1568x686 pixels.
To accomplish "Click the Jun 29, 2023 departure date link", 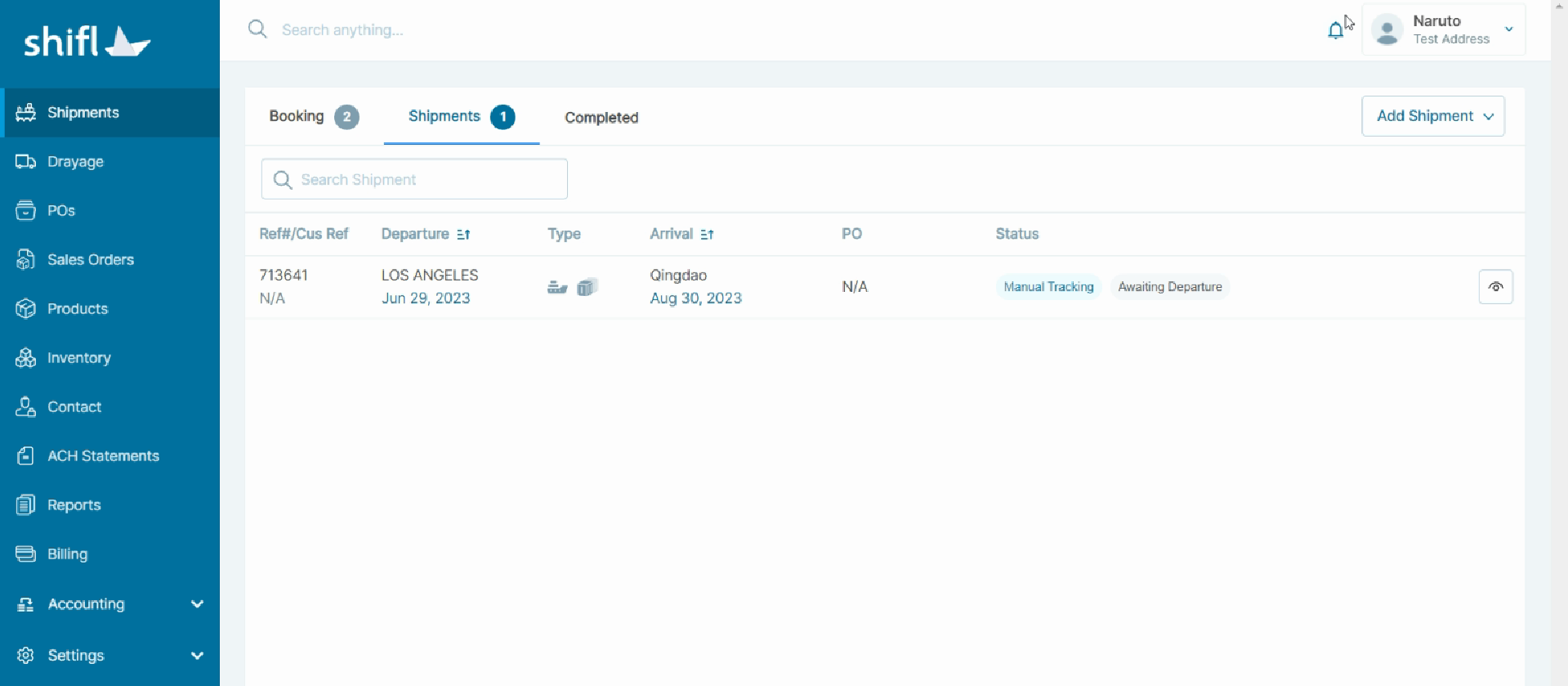I will [x=426, y=298].
